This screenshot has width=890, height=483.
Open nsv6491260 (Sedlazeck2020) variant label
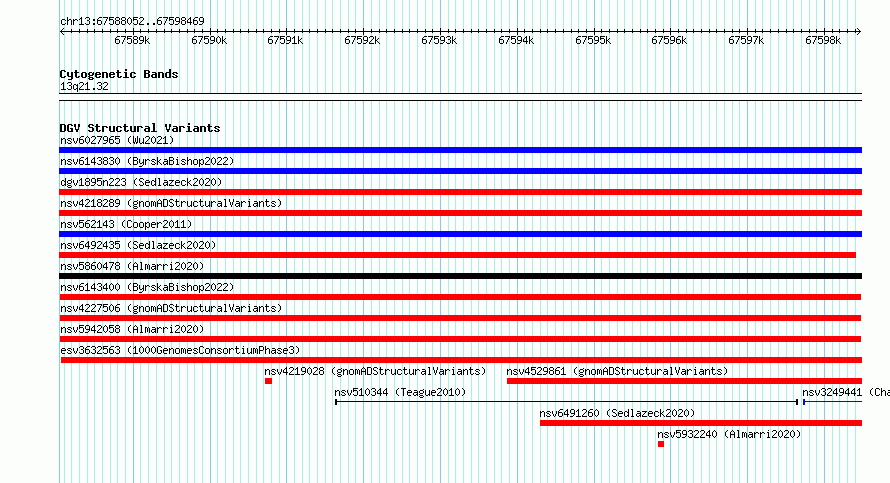[x=617, y=413]
